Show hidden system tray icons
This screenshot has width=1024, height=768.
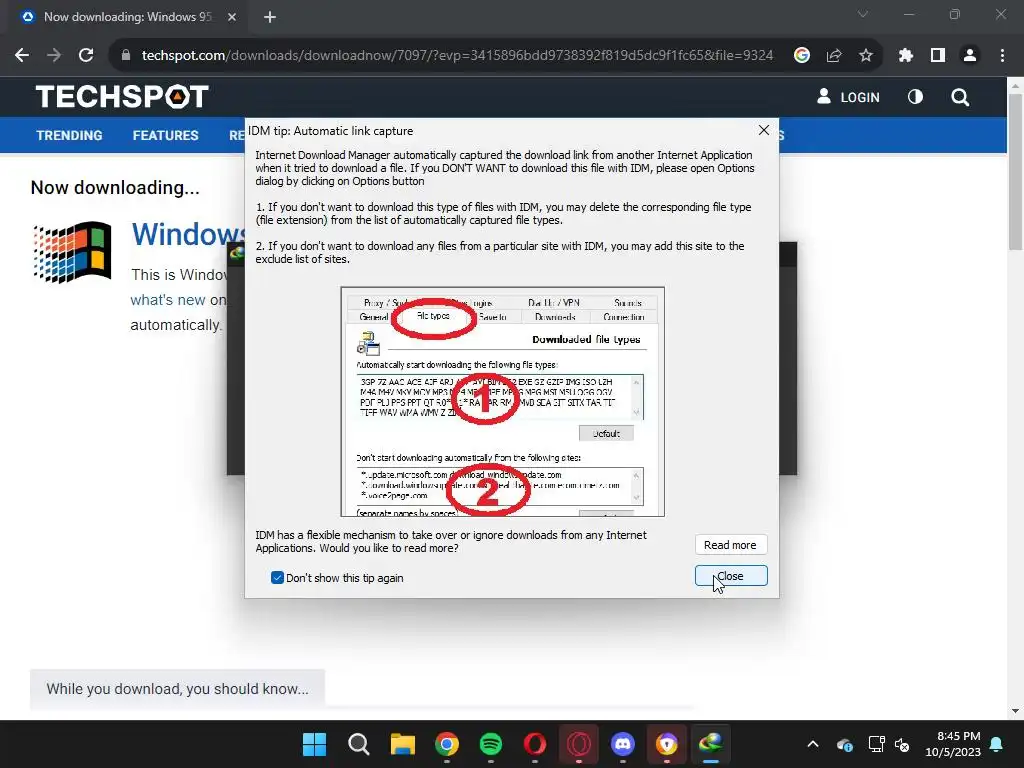point(813,744)
